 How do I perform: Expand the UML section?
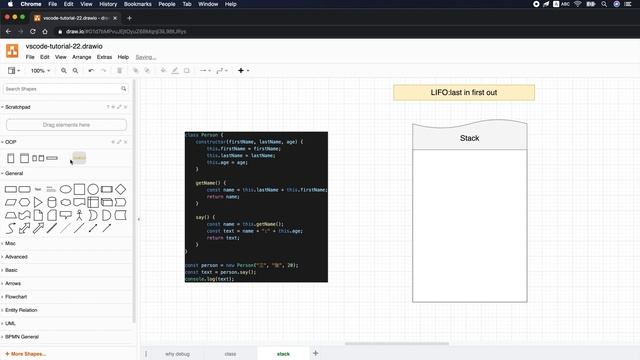point(10,323)
